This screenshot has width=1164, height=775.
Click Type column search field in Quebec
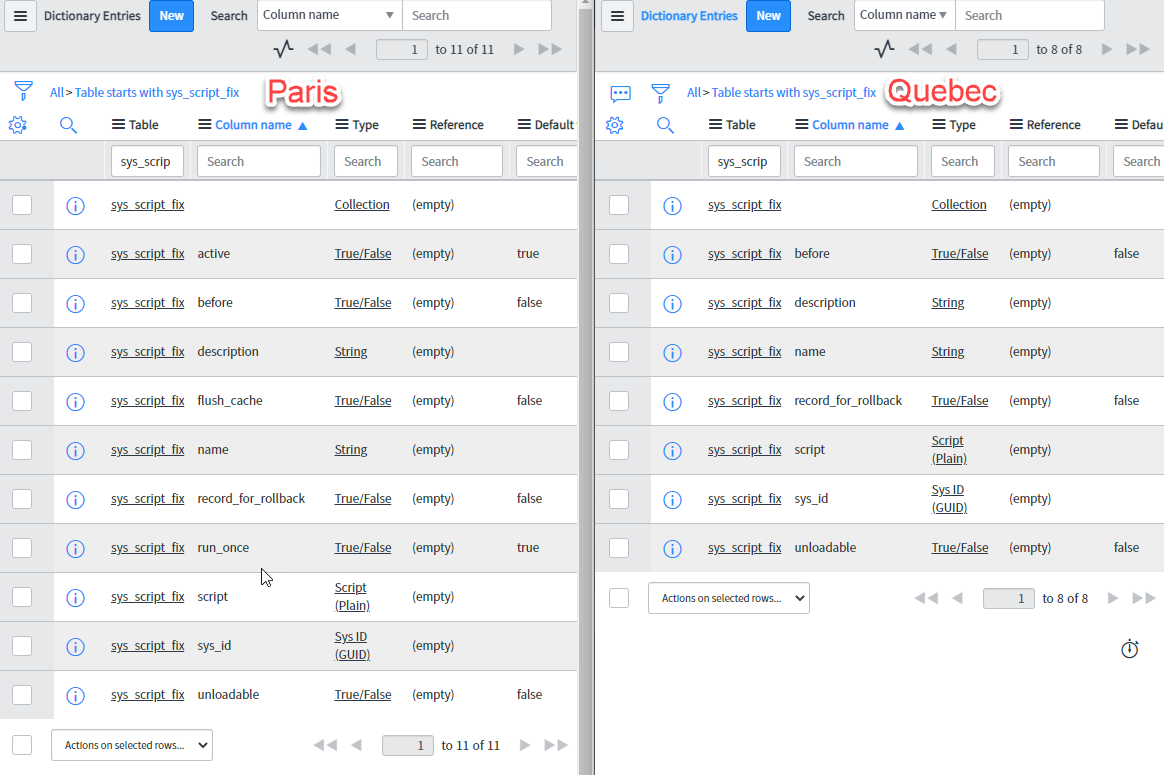[962, 161]
